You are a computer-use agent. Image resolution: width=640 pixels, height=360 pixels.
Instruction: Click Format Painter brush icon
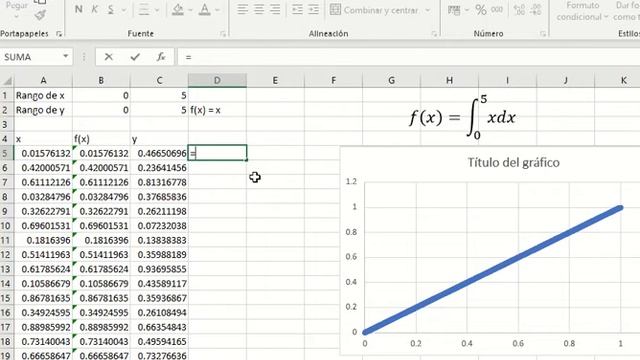tap(40, 16)
